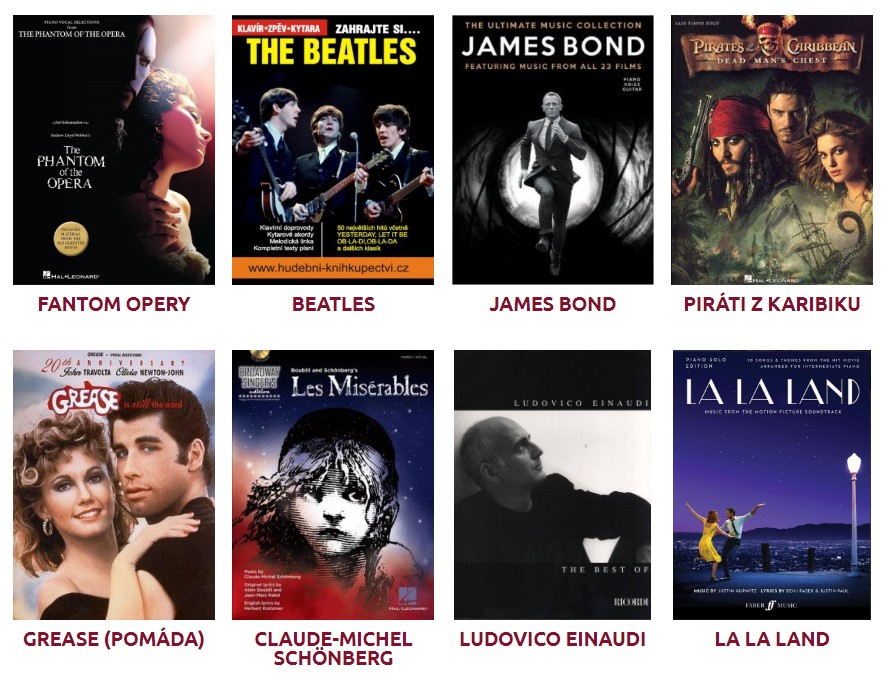Open the Les Misérables cover thumbnail

(x=333, y=485)
